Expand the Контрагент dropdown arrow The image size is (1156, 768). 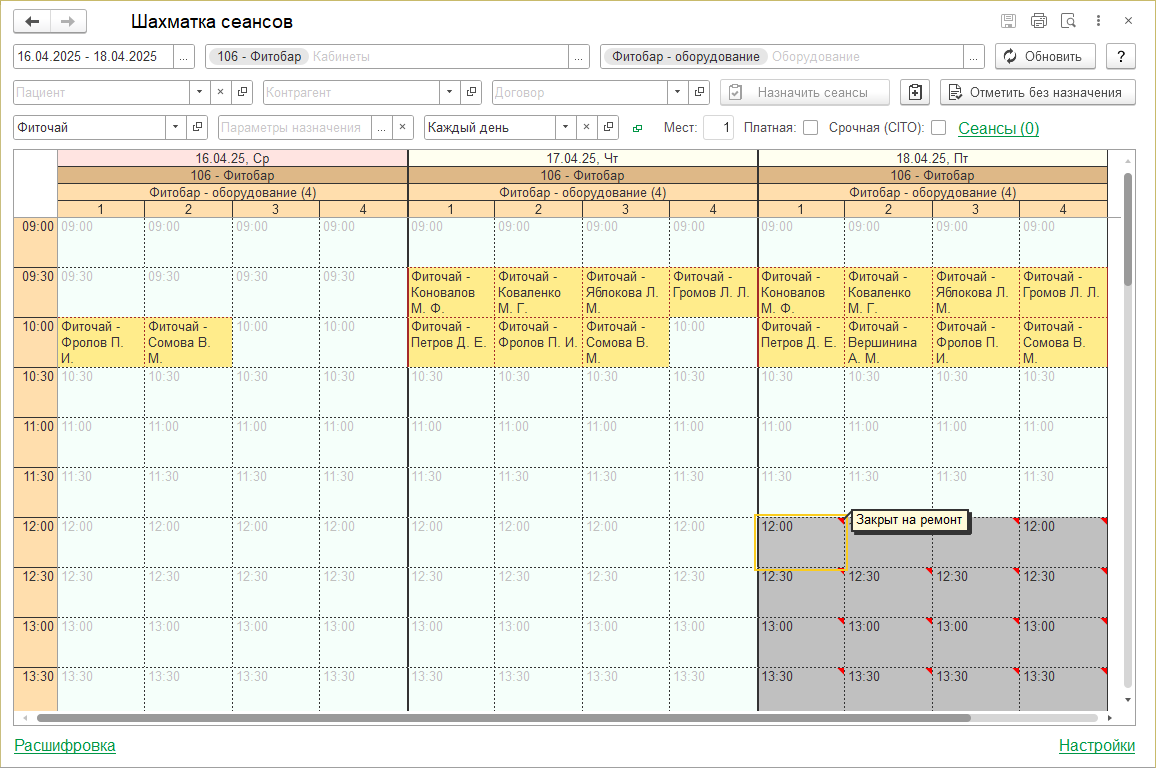(x=449, y=92)
